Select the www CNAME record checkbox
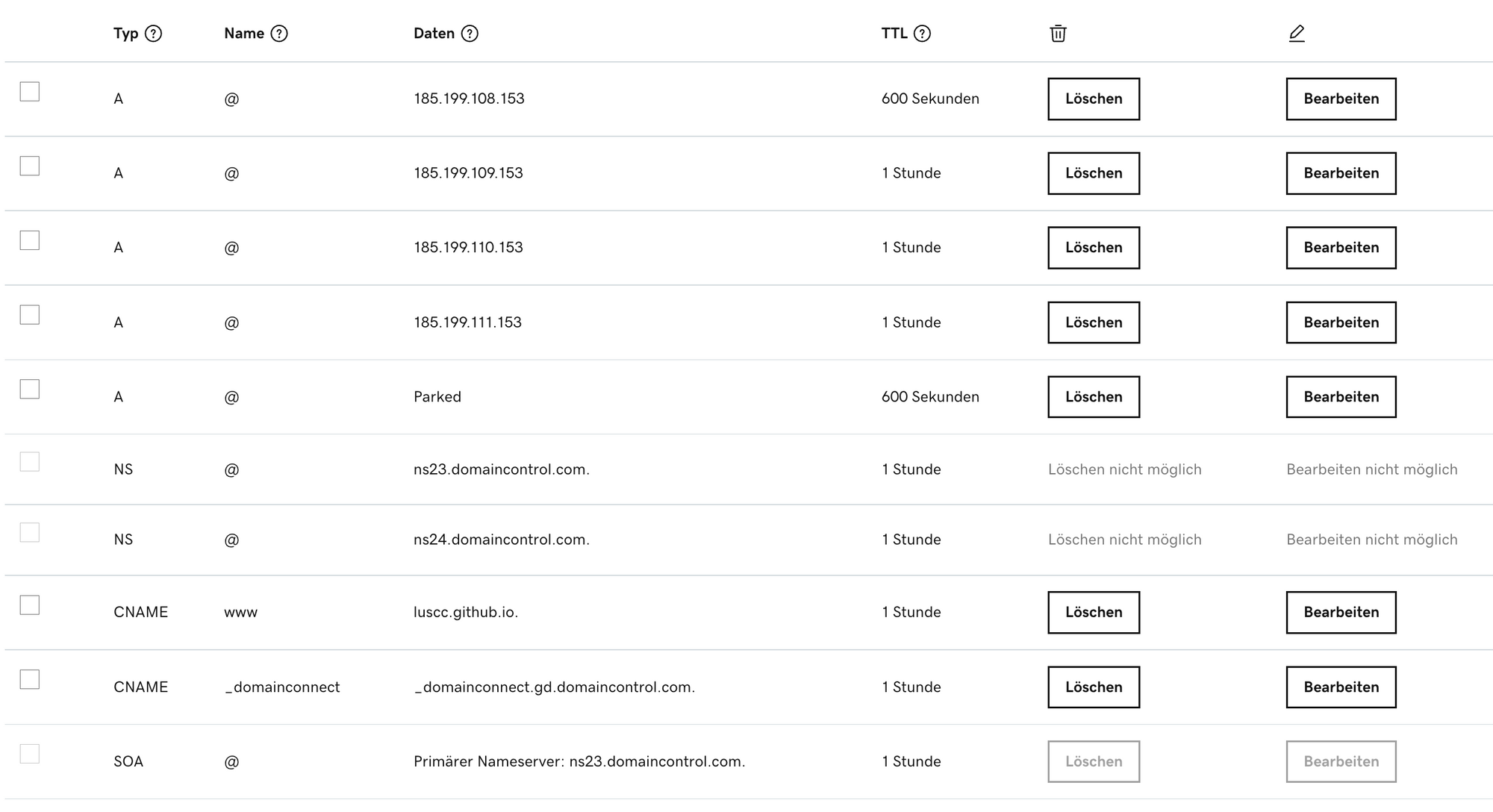This screenshot has width=1493, height=812. (30, 605)
